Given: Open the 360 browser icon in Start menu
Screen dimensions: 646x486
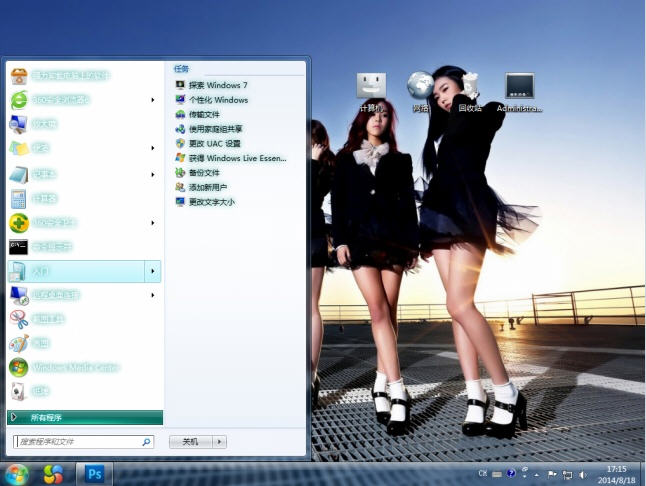Looking at the screenshot, I should tap(19, 100).
